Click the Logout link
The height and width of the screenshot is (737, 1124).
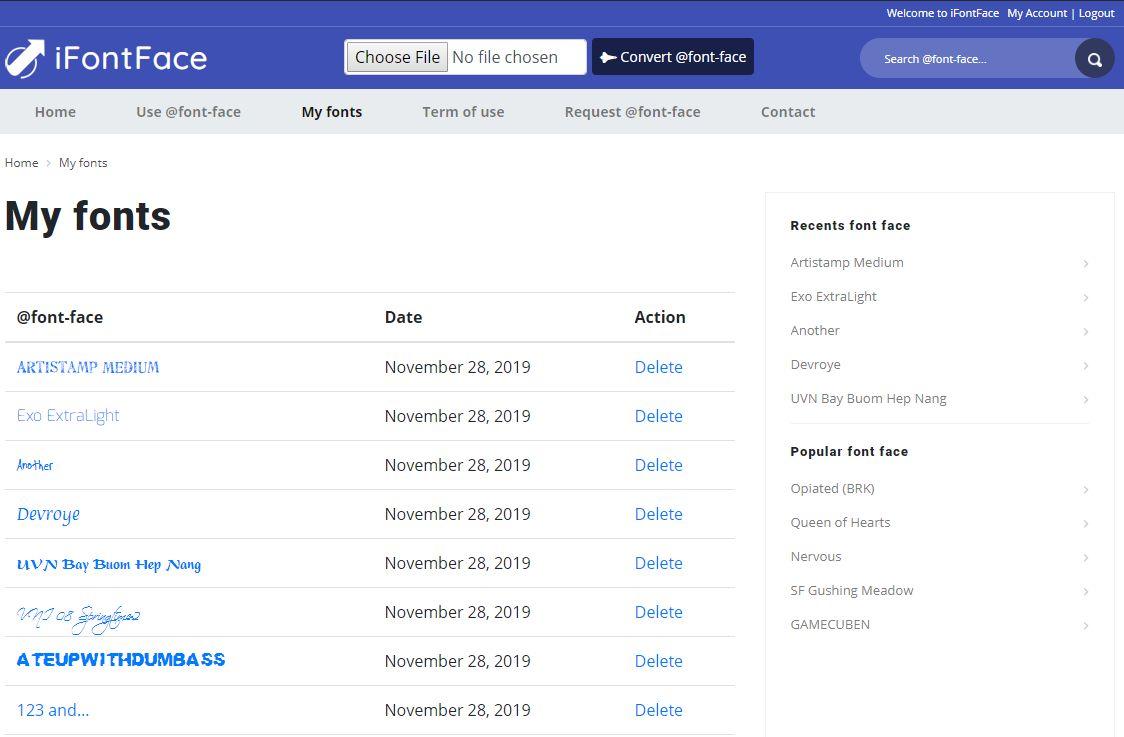tap(1096, 13)
